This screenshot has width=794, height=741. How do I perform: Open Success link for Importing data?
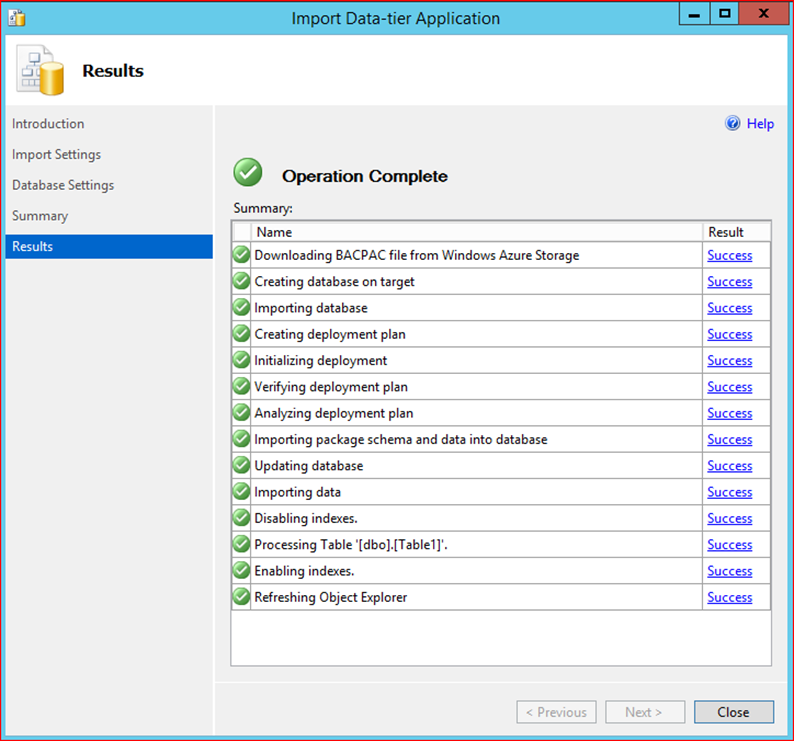730,492
